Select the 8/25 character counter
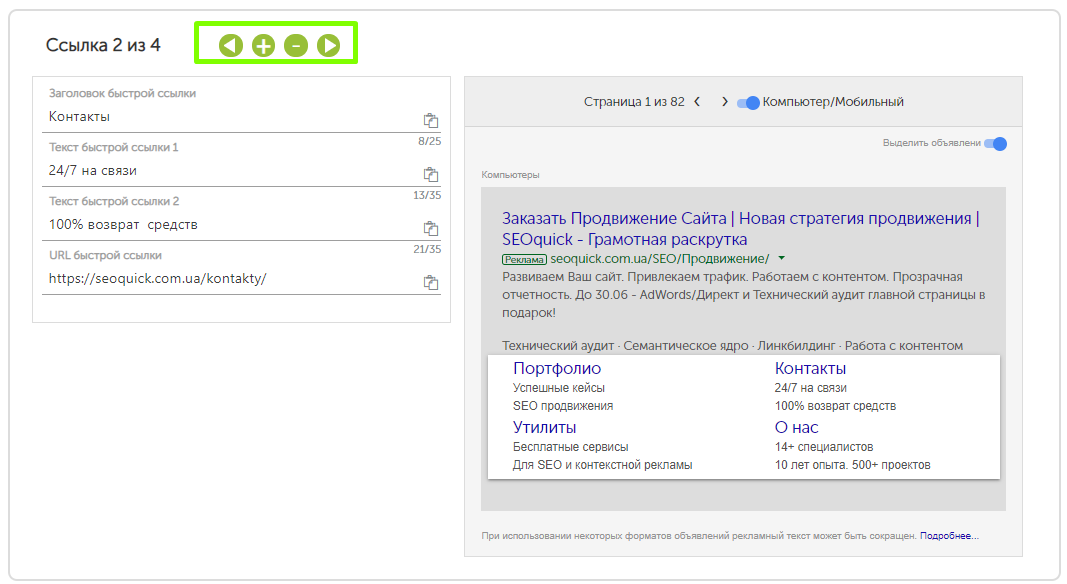1067x584 pixels. pyautogui.click(x=429, y=141)
